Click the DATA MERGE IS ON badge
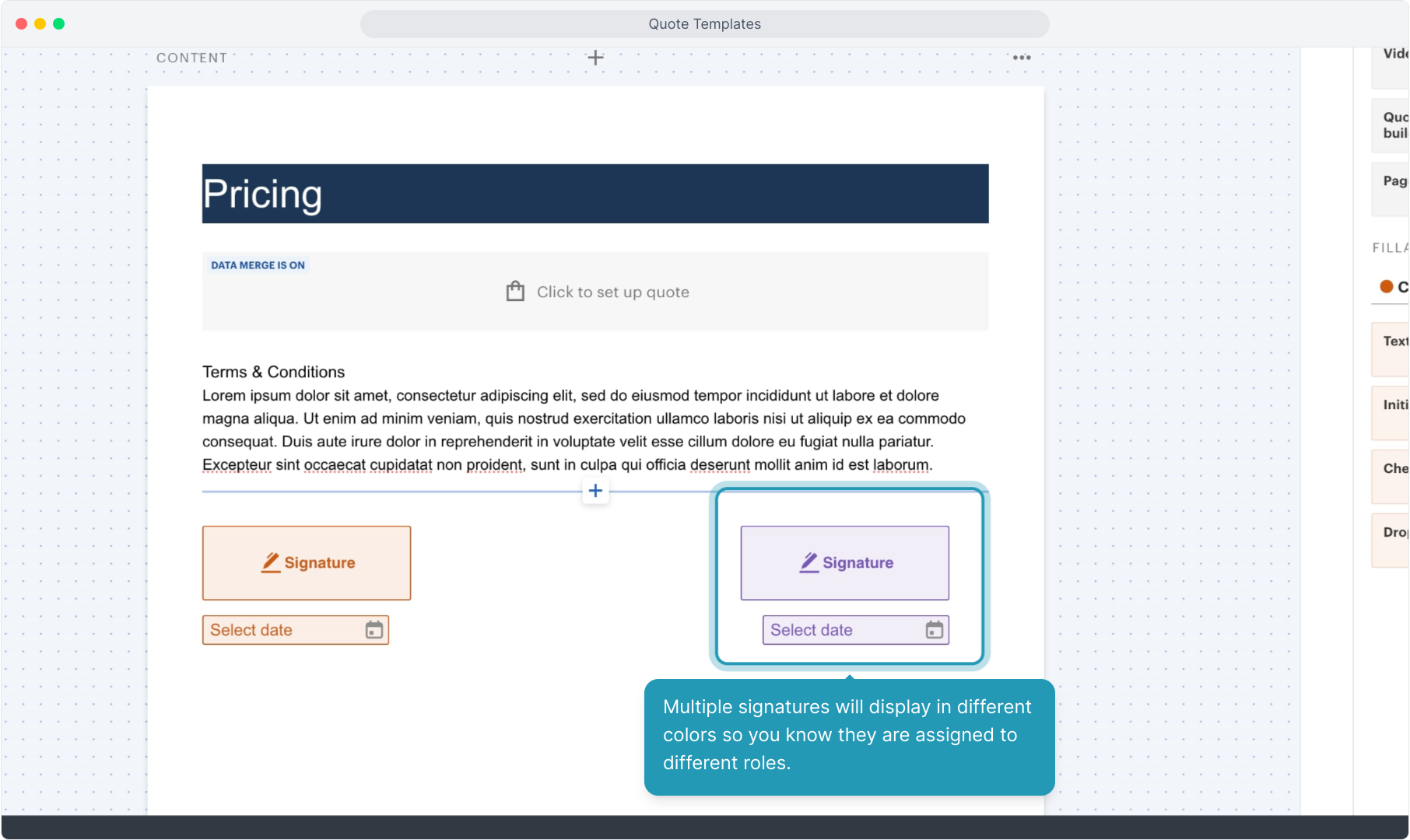 coord(258,265)
